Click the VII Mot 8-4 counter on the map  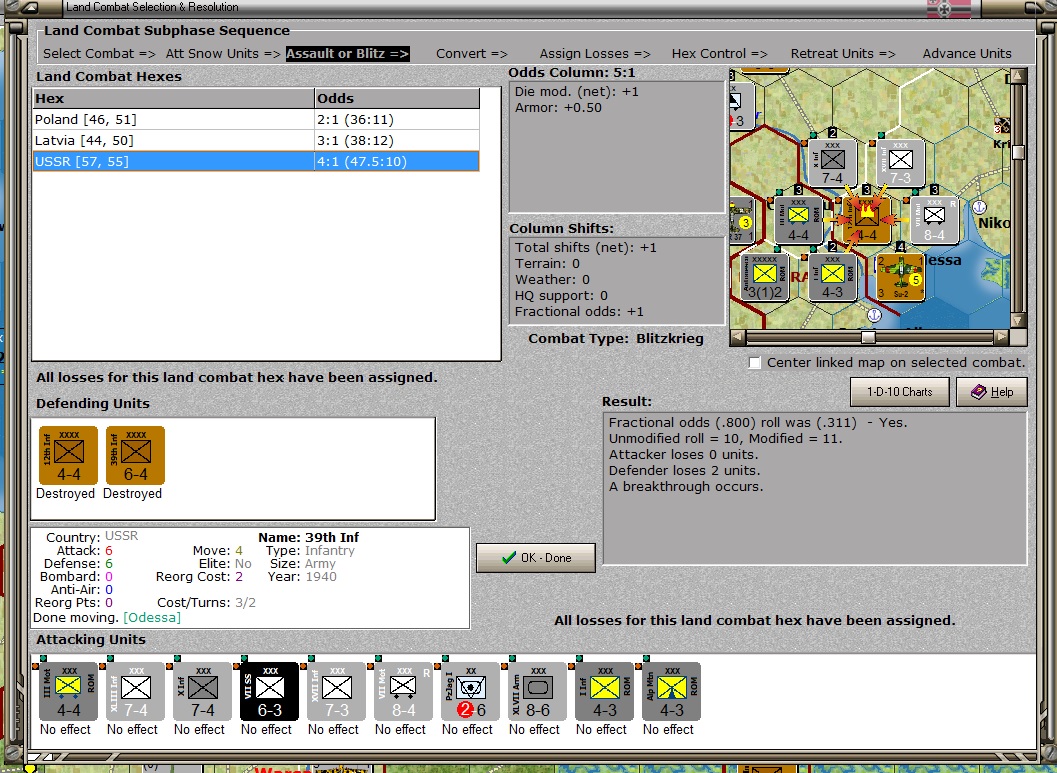(934, 220)
